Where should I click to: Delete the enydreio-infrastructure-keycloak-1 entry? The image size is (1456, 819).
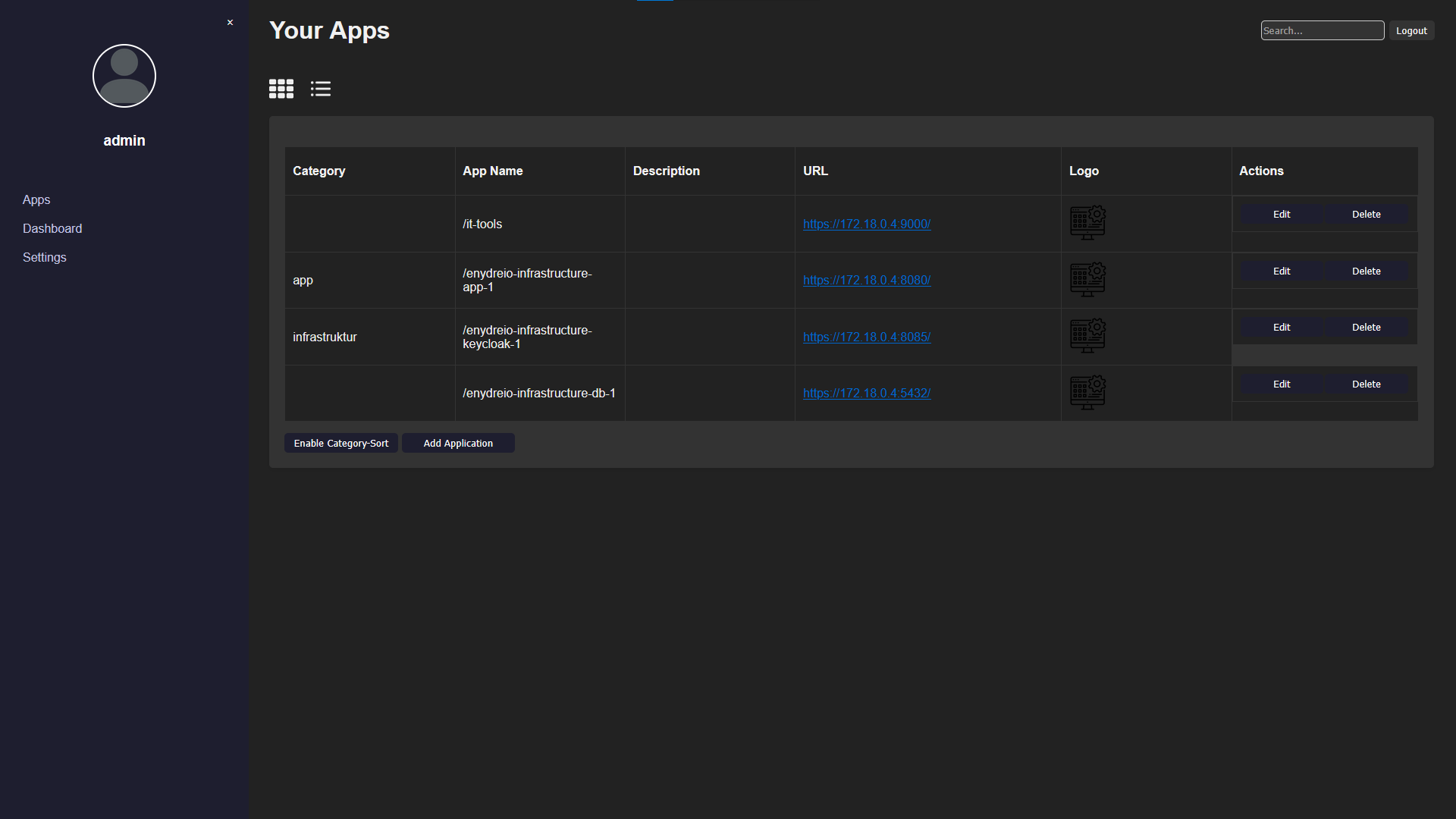click(1366, 328)
